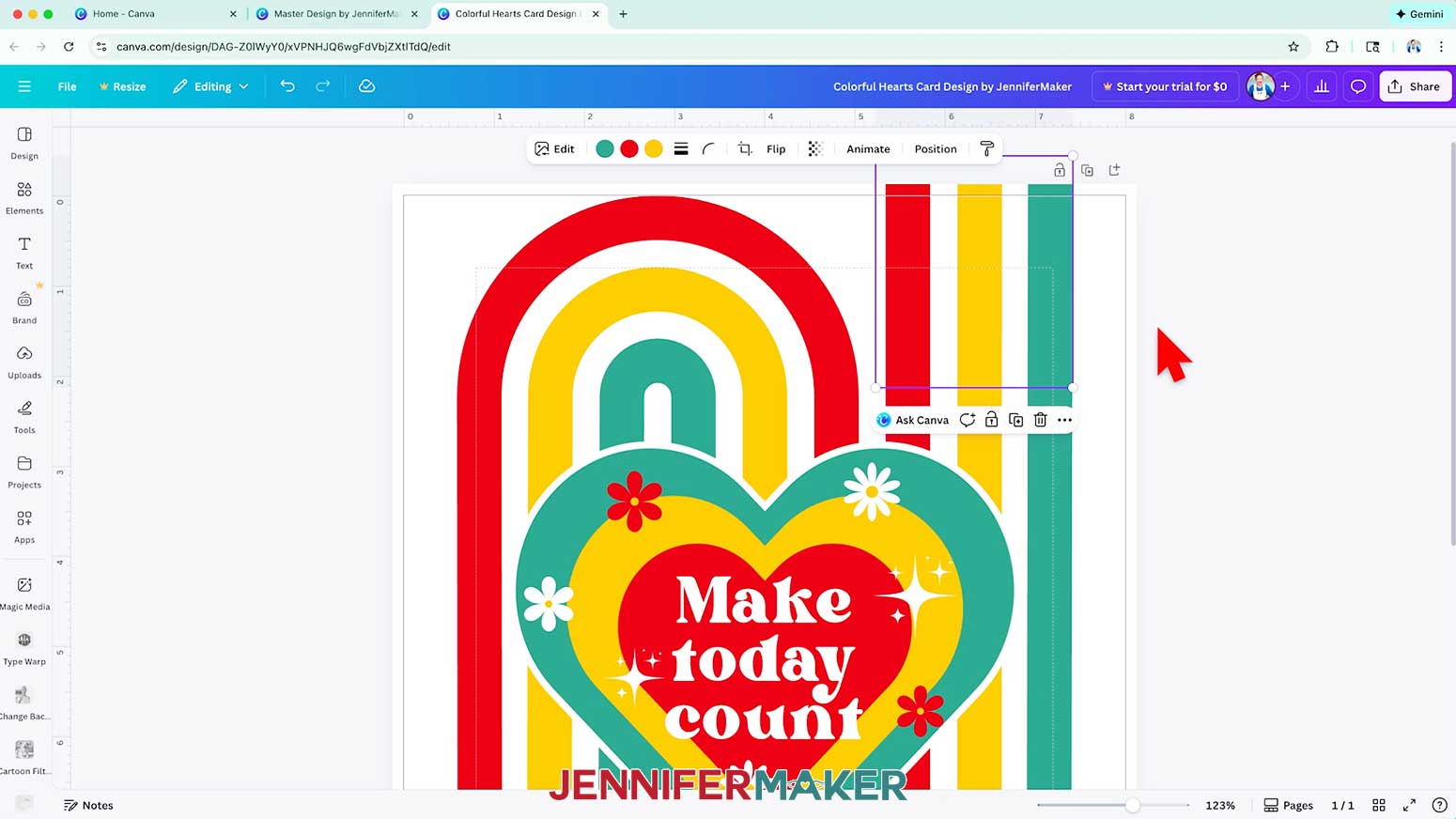Bookmark this page with the star
The height and width of the screenshot is (819, 1456).
pyautogui.click(x=1293, y=46)
